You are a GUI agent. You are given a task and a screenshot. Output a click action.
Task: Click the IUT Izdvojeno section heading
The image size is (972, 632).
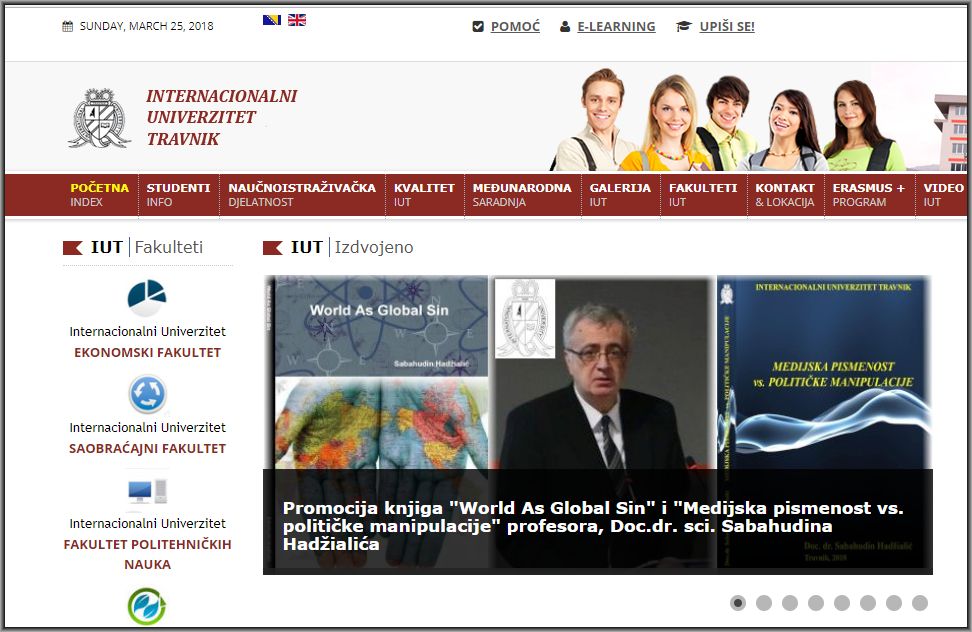(351, 247)
